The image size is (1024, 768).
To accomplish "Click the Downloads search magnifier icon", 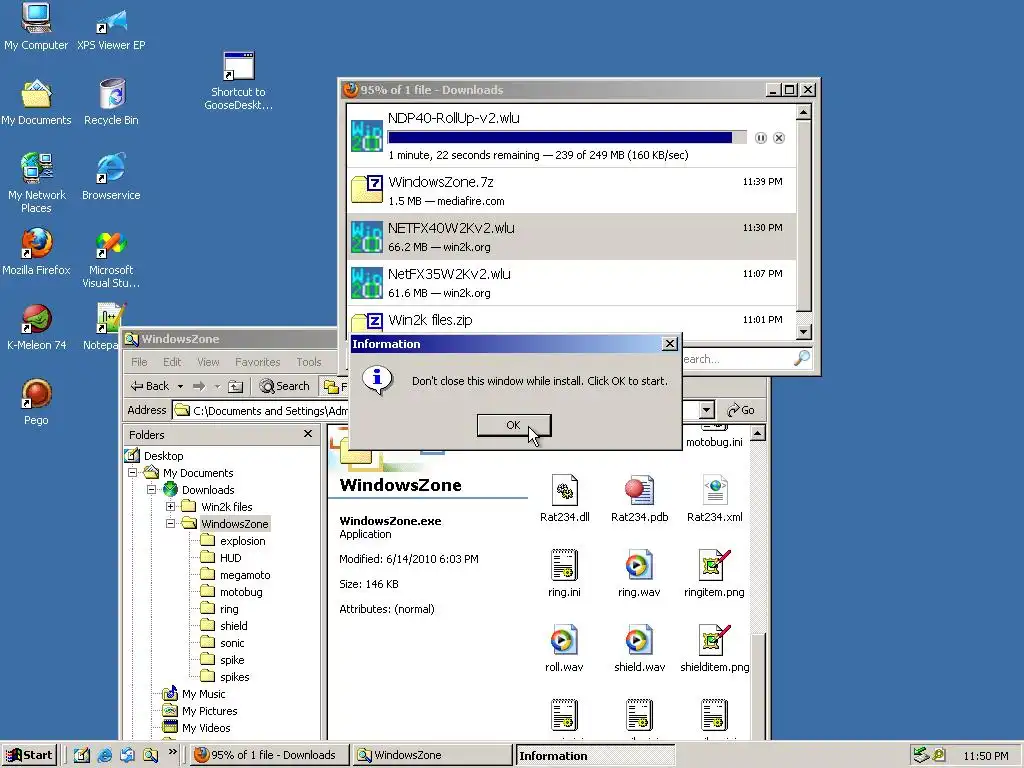I will point(802,358).
